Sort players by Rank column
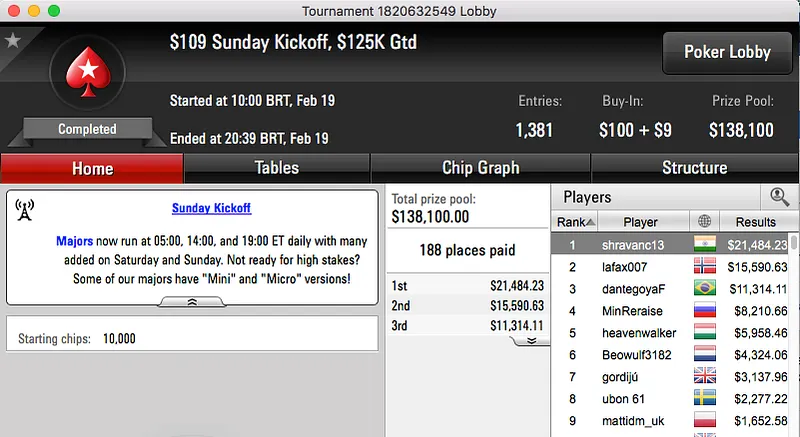This screenshot has width=800, height=437. click(x=576, y=221)
